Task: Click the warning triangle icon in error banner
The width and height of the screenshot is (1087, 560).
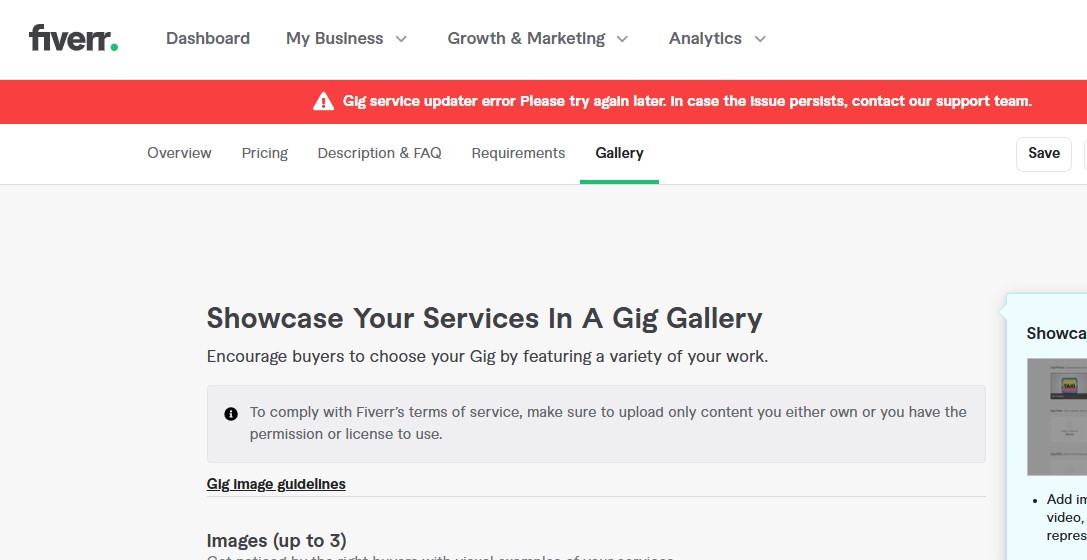Action: click(x=323, y=102)
